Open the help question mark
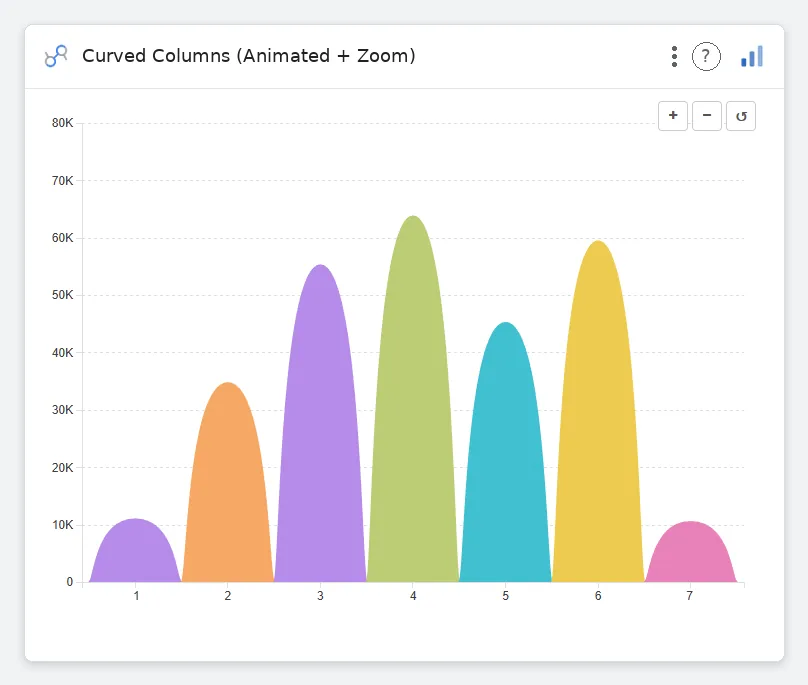Viewport: 808px width, 685px height. (x=706, y=56)
